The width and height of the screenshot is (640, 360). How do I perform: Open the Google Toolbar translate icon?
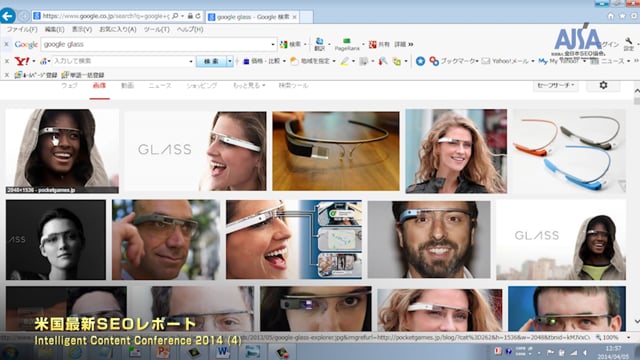pyautogui.click(x=320, y=44)
